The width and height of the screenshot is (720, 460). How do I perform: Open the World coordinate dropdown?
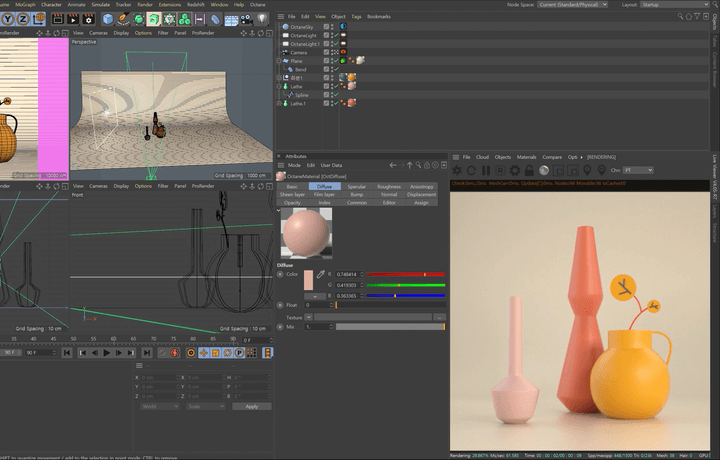coord(160,406)
